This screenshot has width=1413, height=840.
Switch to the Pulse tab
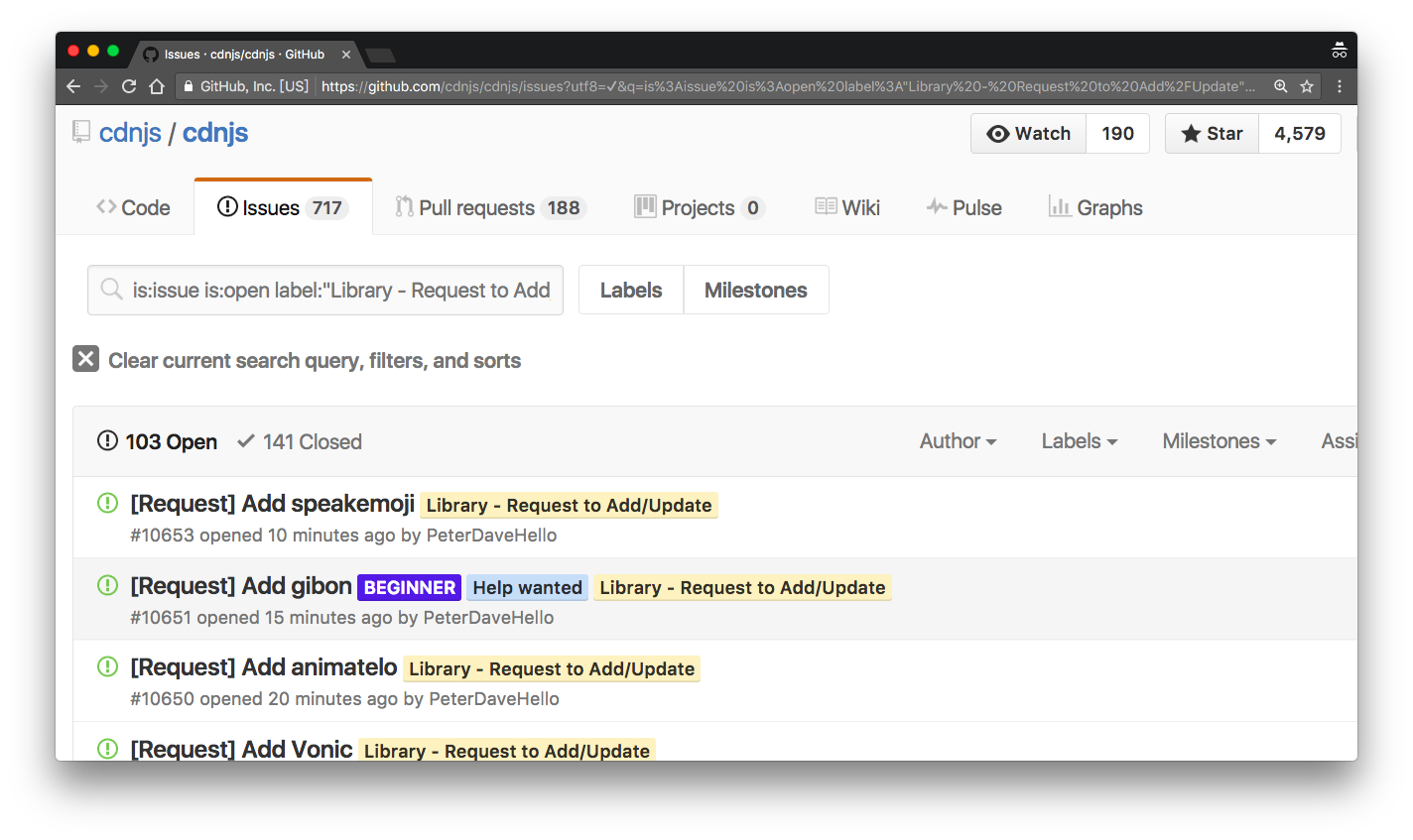pos(964,207)
